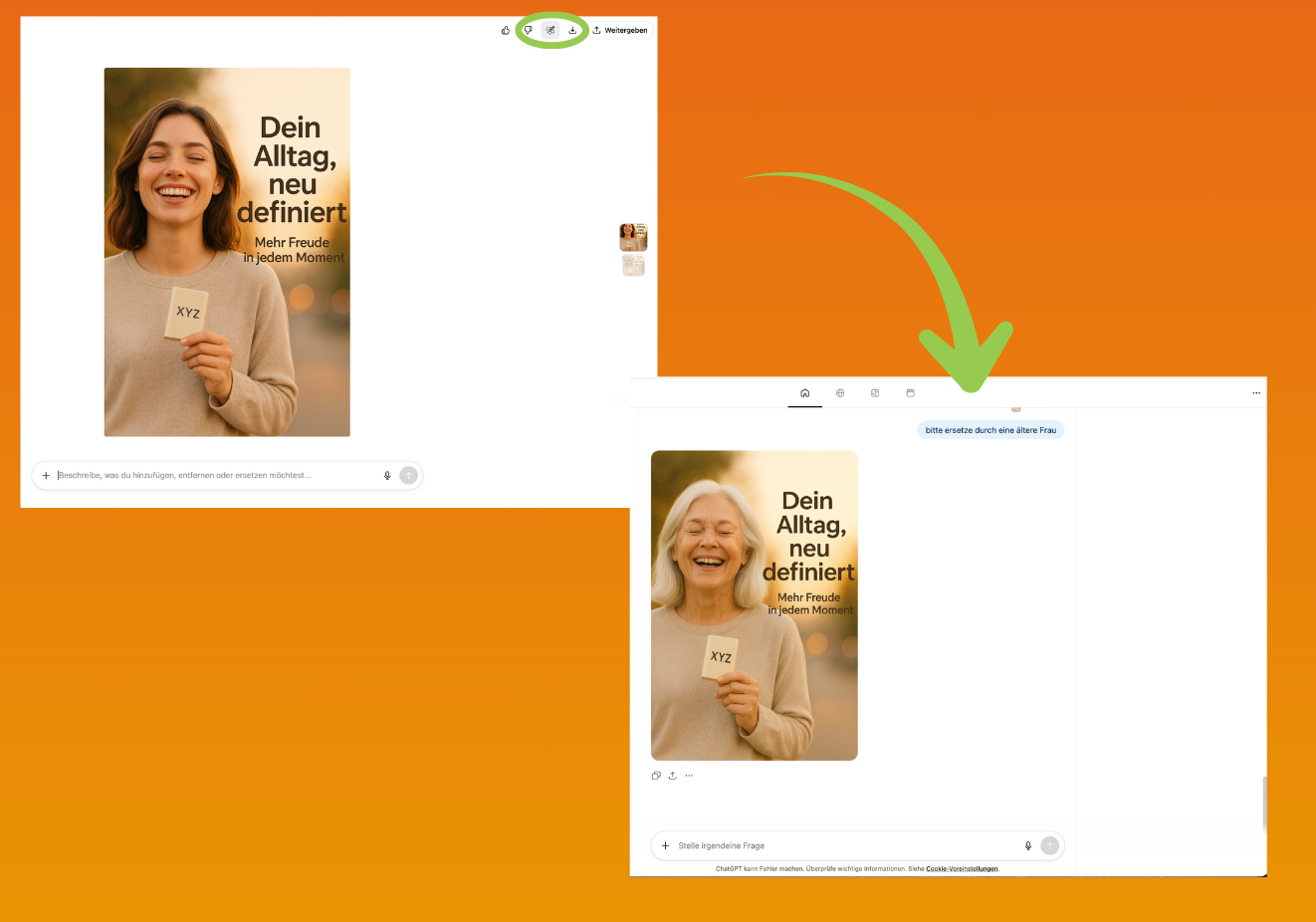Select the small woman portrait thumbnail
Image resolution: width=1316 pixels, height=922 pixels.
[633, 237]
